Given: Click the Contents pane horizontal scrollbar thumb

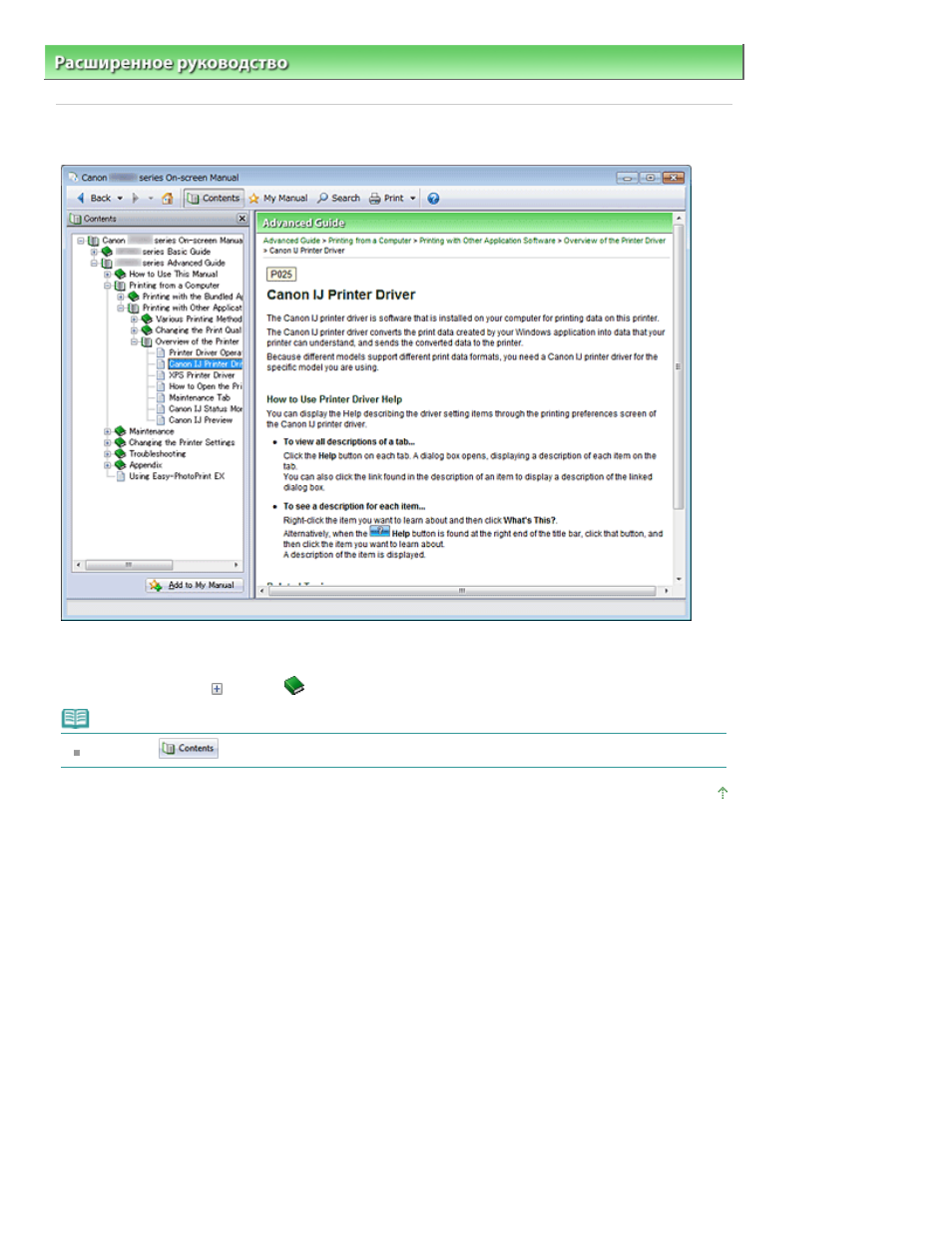Looking at the screenshot, I should (x=129, y=565).
